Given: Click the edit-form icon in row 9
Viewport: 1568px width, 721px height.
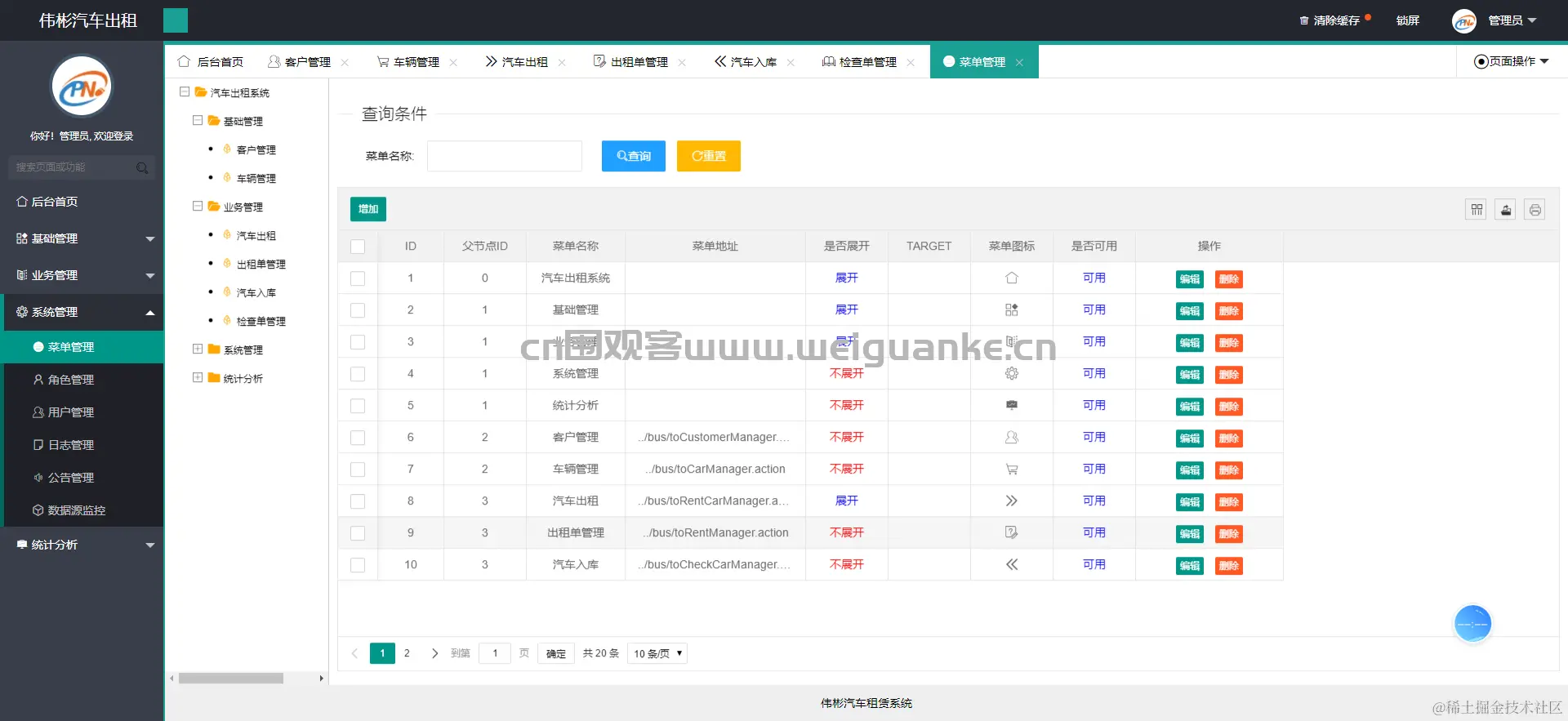Looking at the screenshot, I should (x=1012, y=532).
